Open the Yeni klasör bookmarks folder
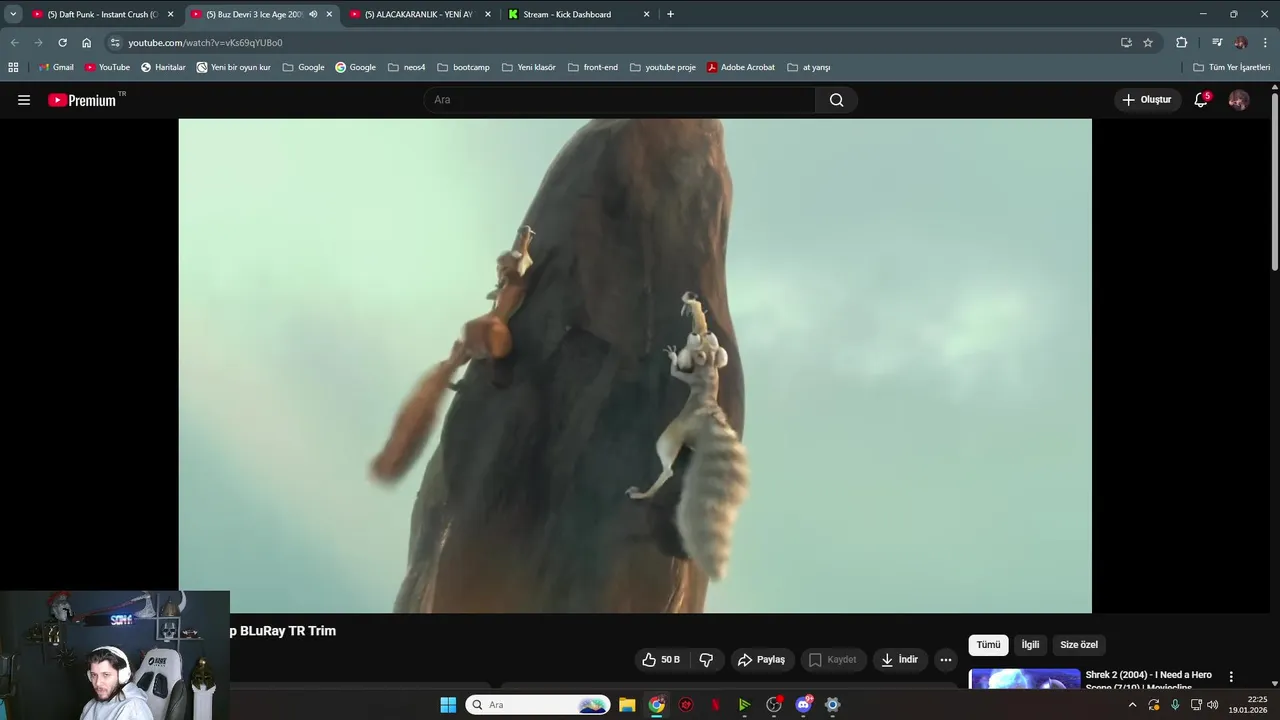The height and width of the screenshot is (720, 1280). pos(529,67)
